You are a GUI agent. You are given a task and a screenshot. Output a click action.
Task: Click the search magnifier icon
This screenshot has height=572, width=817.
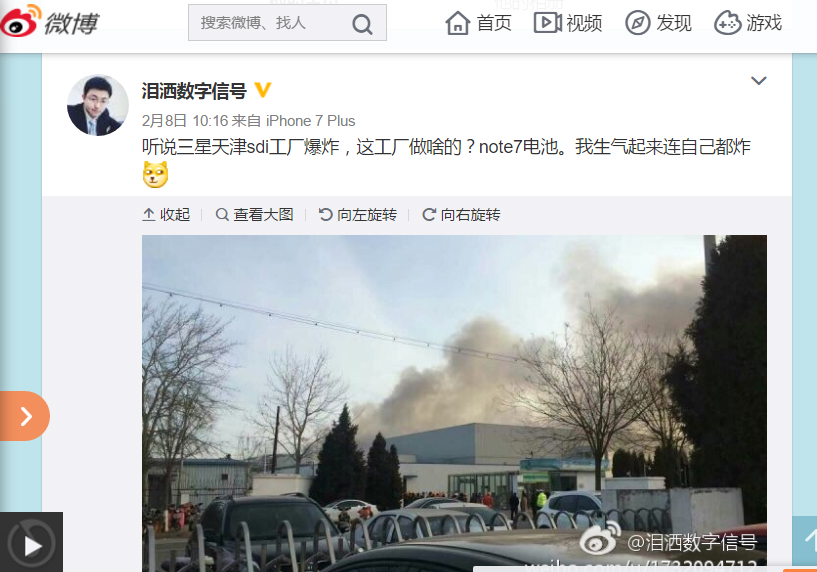[362, 24]
